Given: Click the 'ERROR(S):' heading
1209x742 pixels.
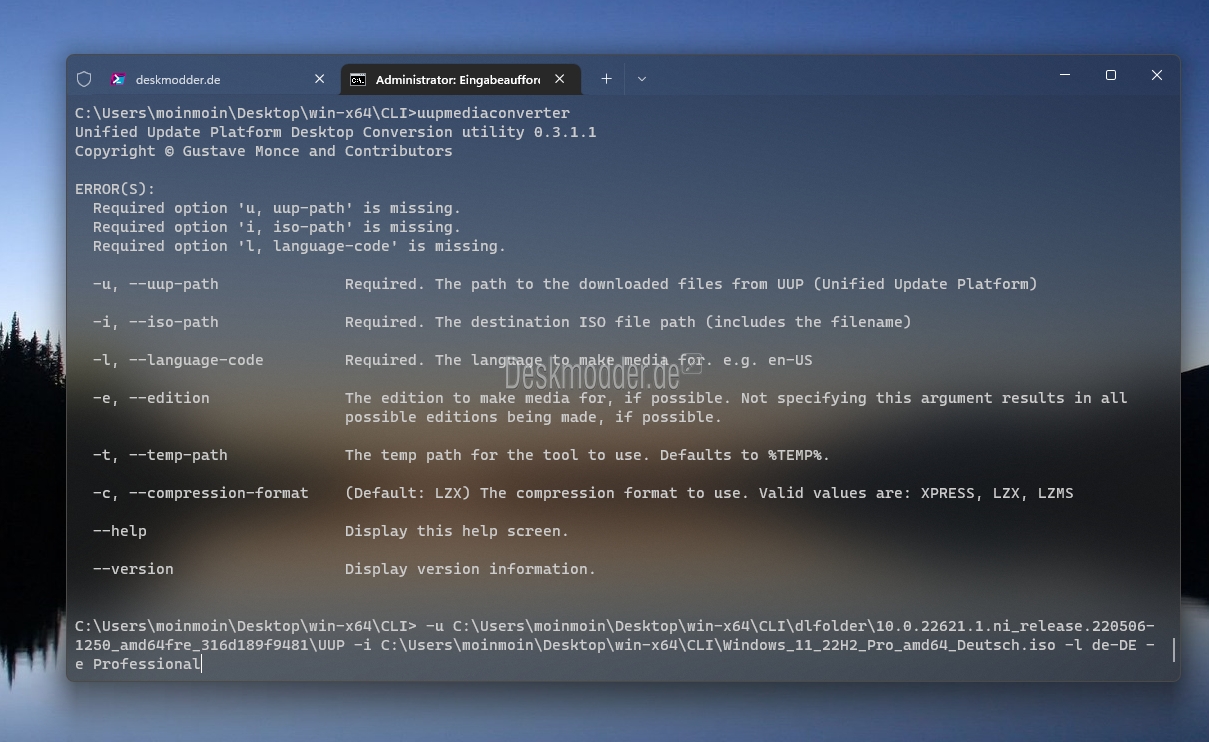Looking at the screenshot, I should point(115,189).
